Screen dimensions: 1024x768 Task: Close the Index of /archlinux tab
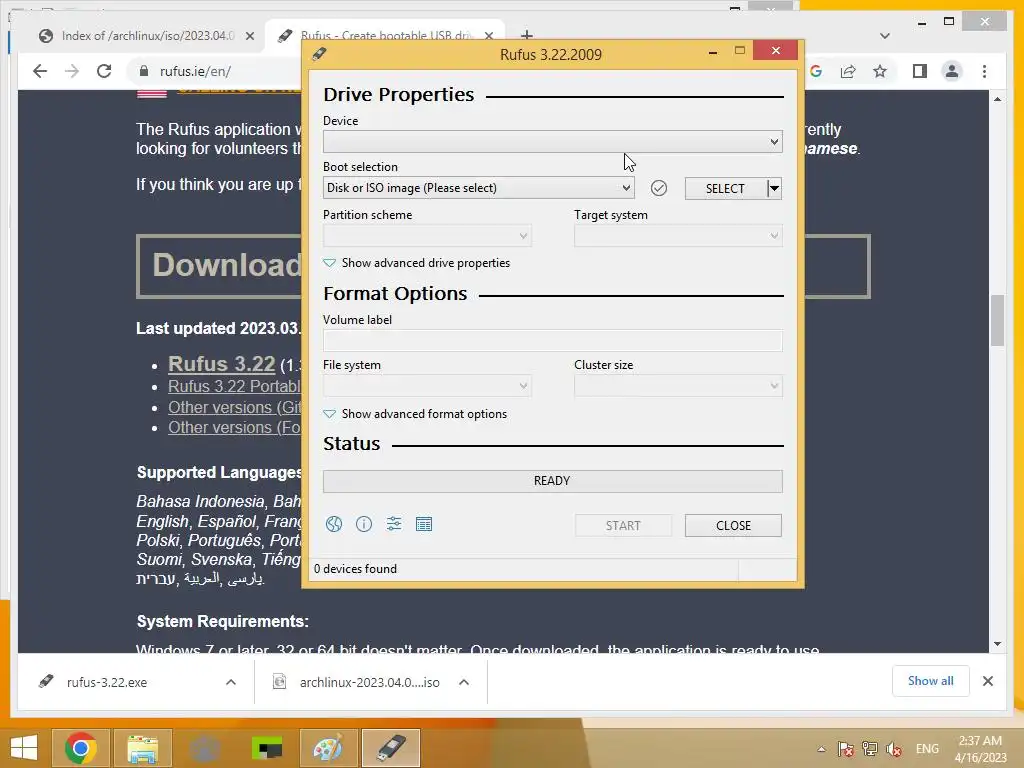[249, 36]
